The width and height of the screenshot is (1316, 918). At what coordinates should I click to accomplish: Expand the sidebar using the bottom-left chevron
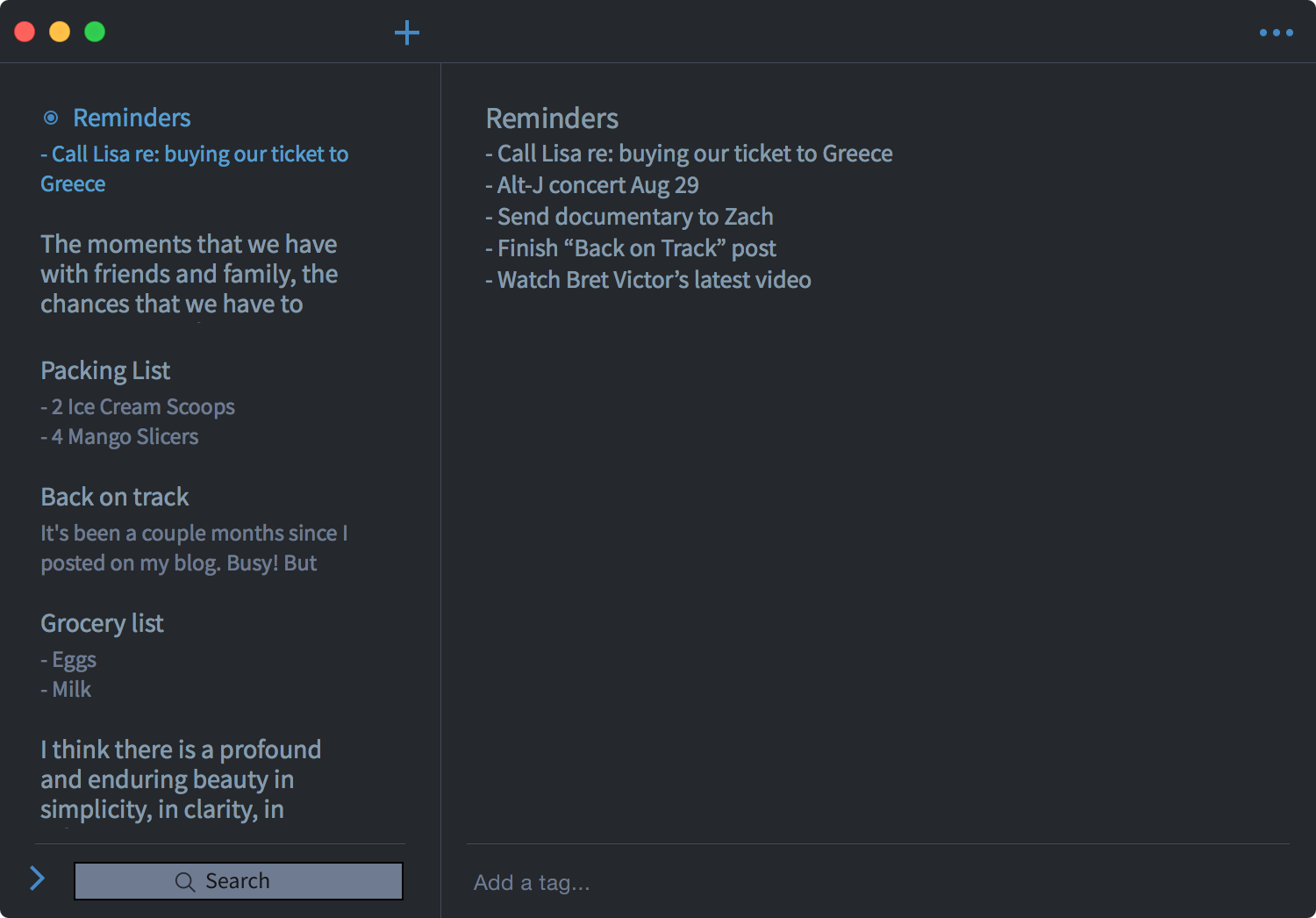pyautogui.click(x=37, y=879)
